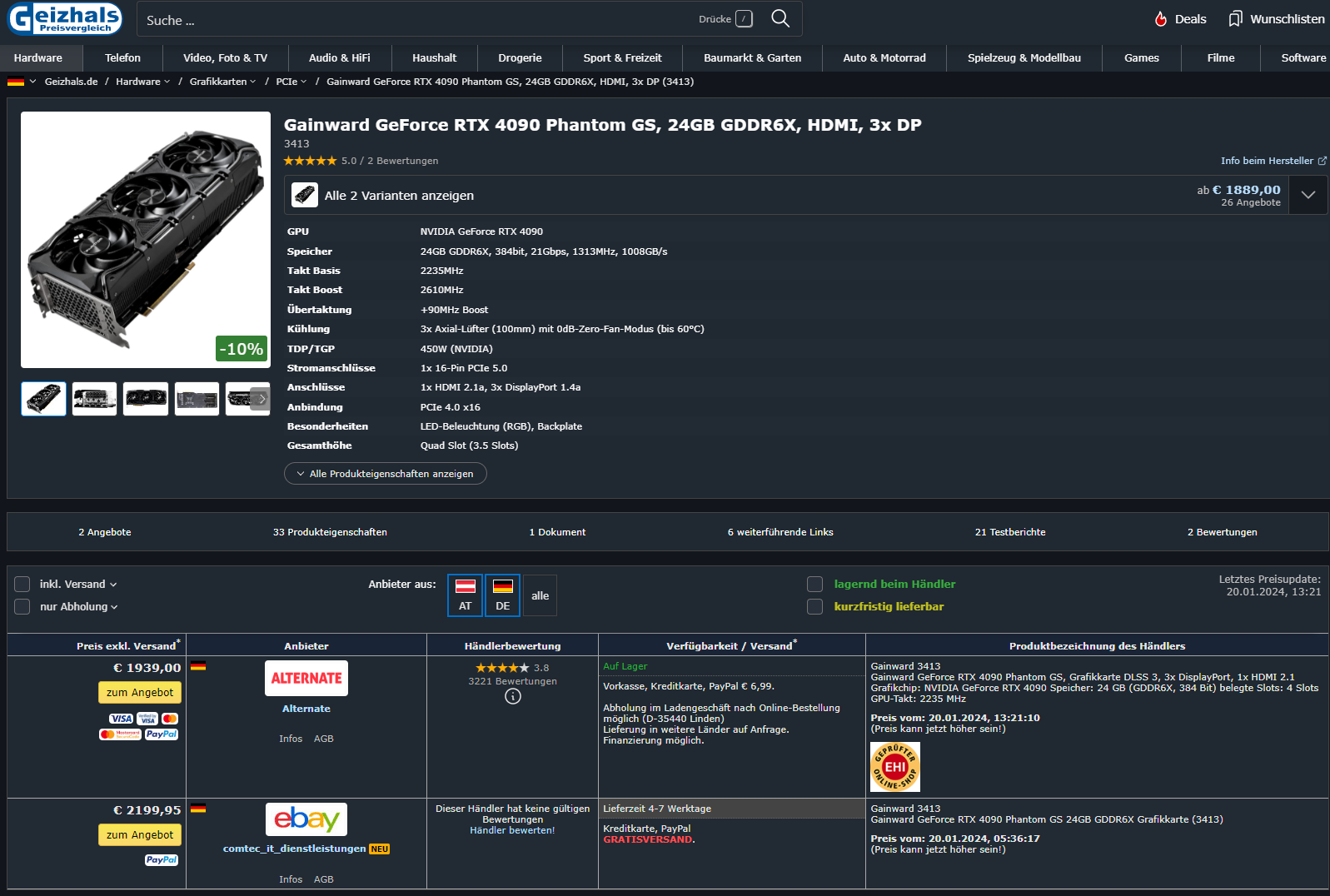Click the ALTERNATE shop logo
Image resolution: width=1330 pixels, height=896 pixels.
click(306, 678)
